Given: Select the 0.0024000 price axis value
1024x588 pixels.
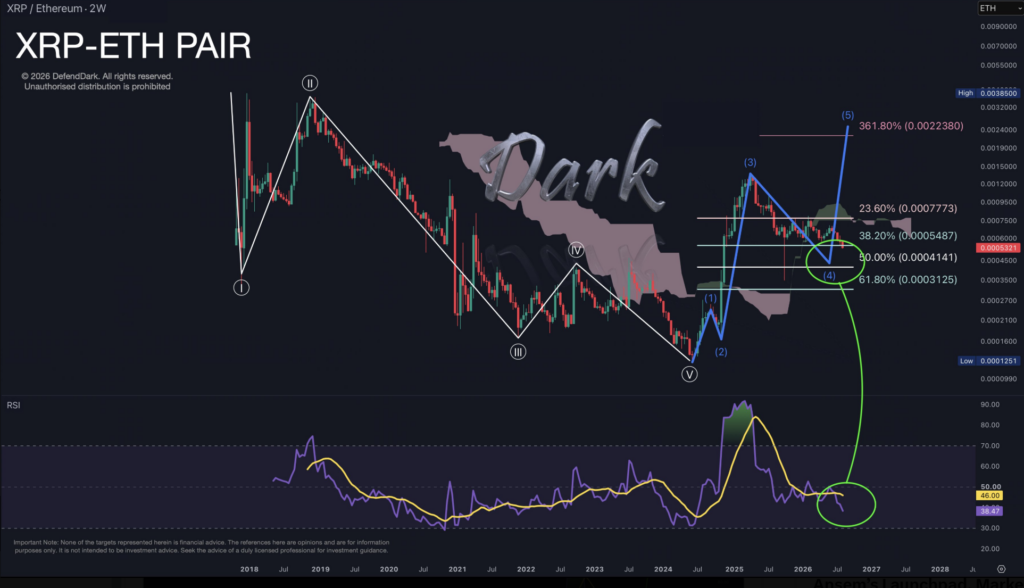Looking at the screenshot, I should 999,129.
